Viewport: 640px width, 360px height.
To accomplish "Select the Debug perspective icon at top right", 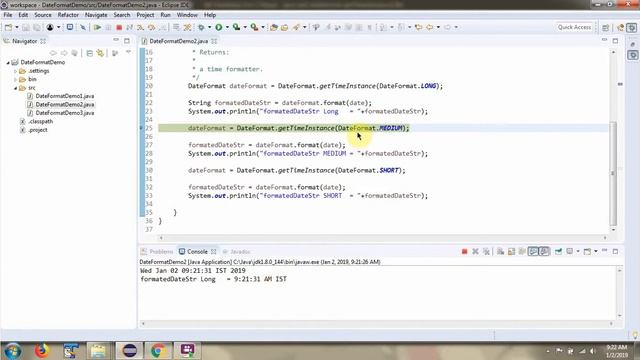I will click(631, 27).
